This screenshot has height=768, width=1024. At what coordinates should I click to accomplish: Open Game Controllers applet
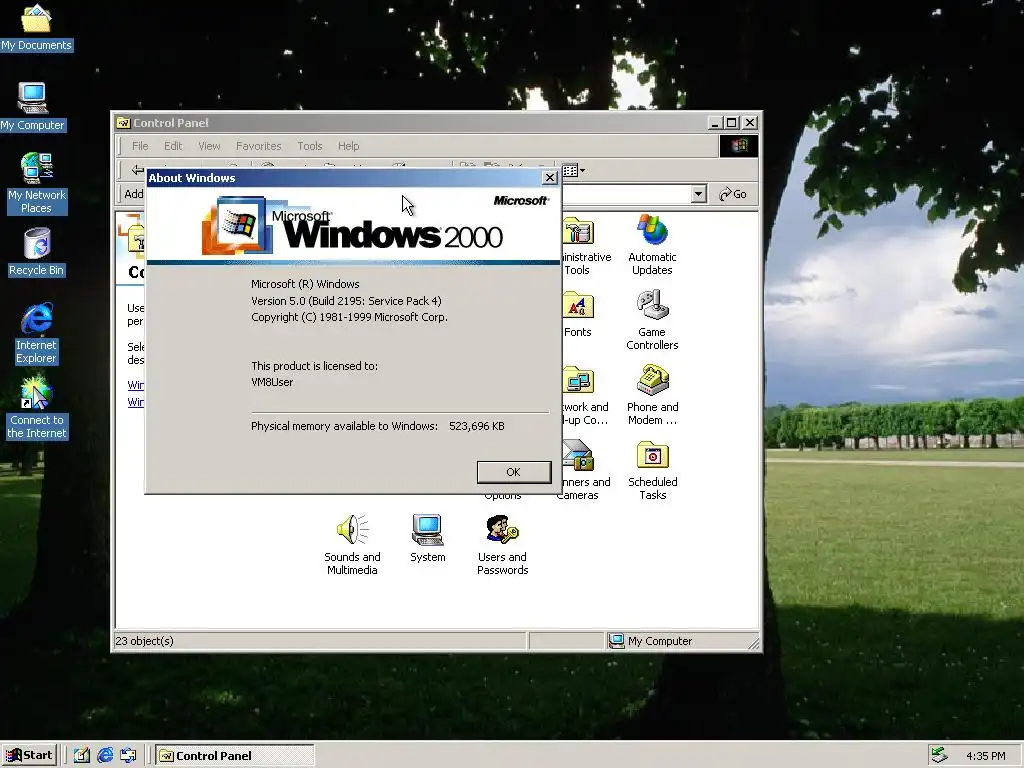[652, 320]
